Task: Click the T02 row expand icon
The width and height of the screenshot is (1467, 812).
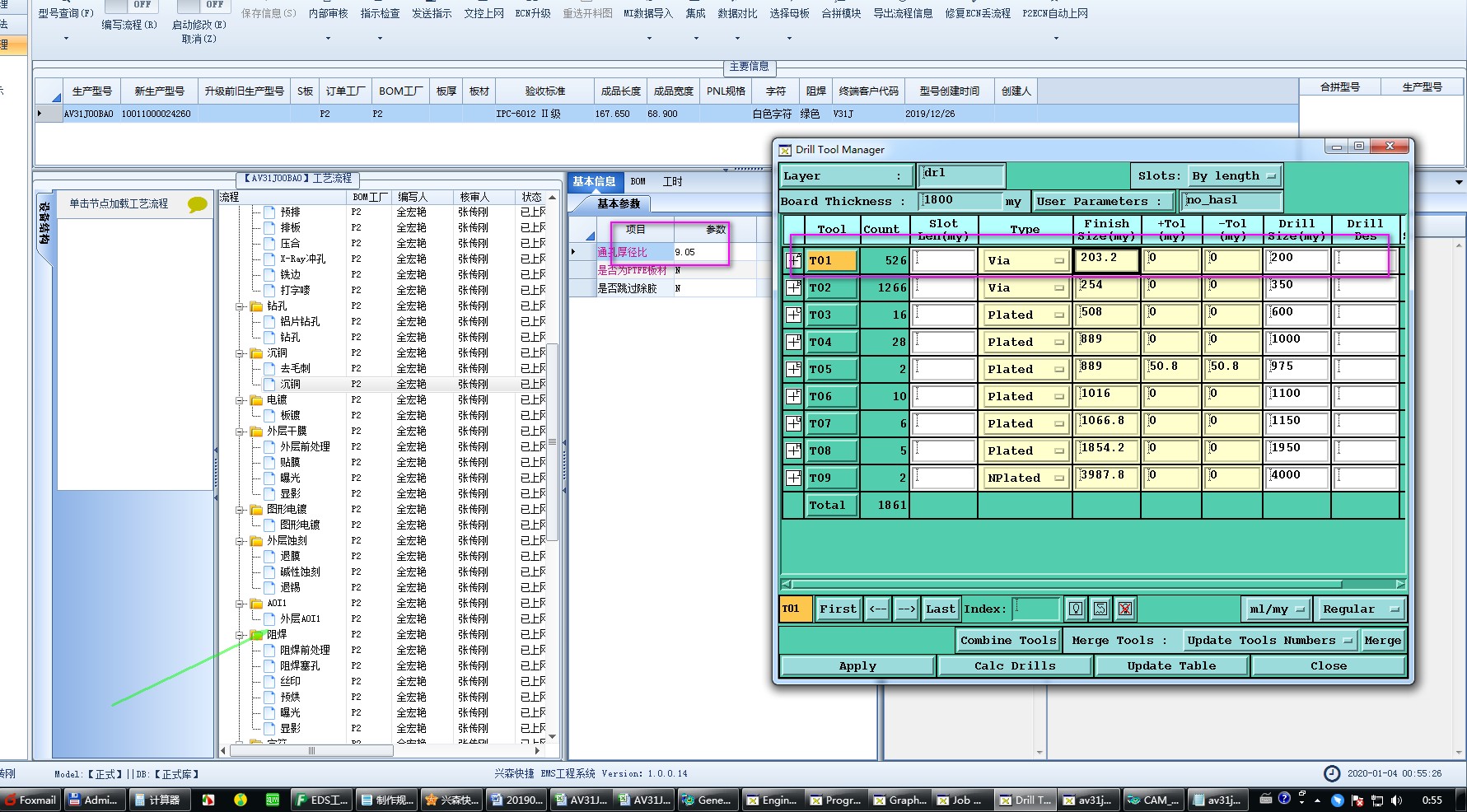Action: pos(793,287)
